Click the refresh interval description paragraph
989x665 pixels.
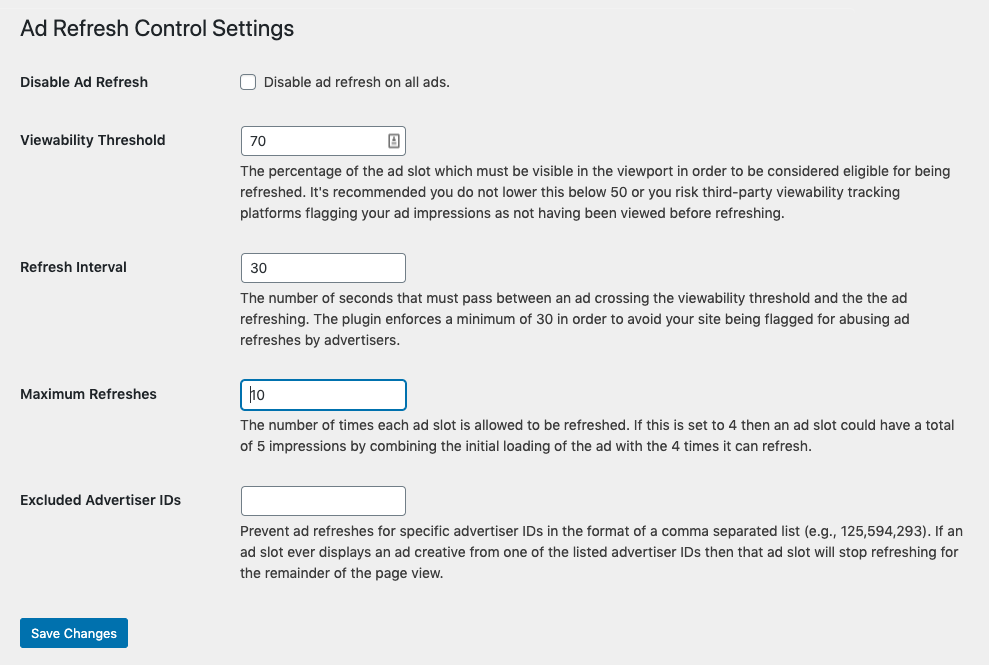(575, 319)
